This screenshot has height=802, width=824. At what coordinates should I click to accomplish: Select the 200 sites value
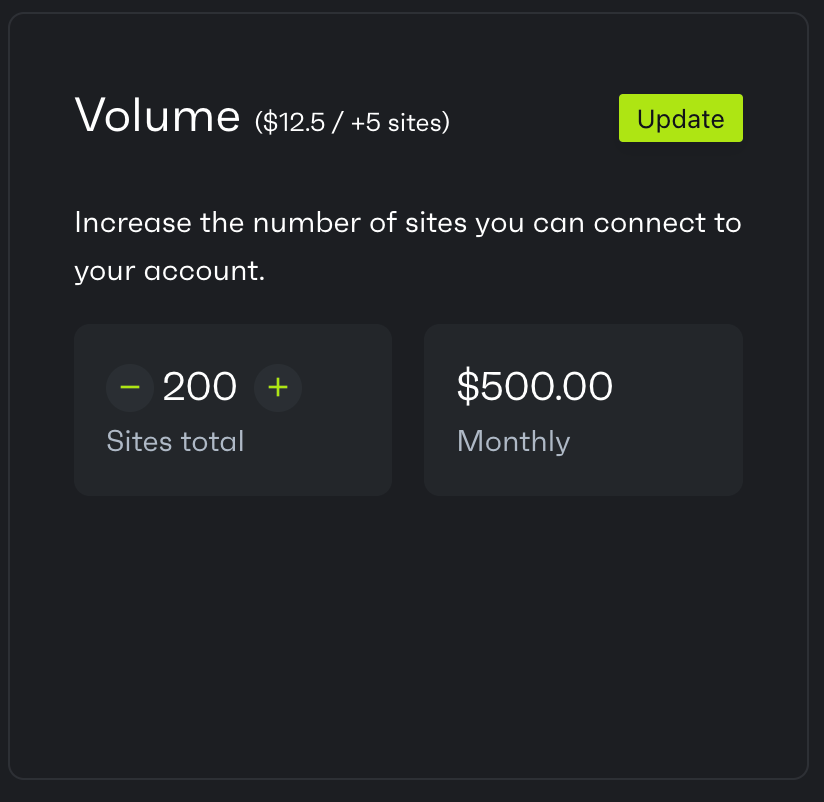200,387
